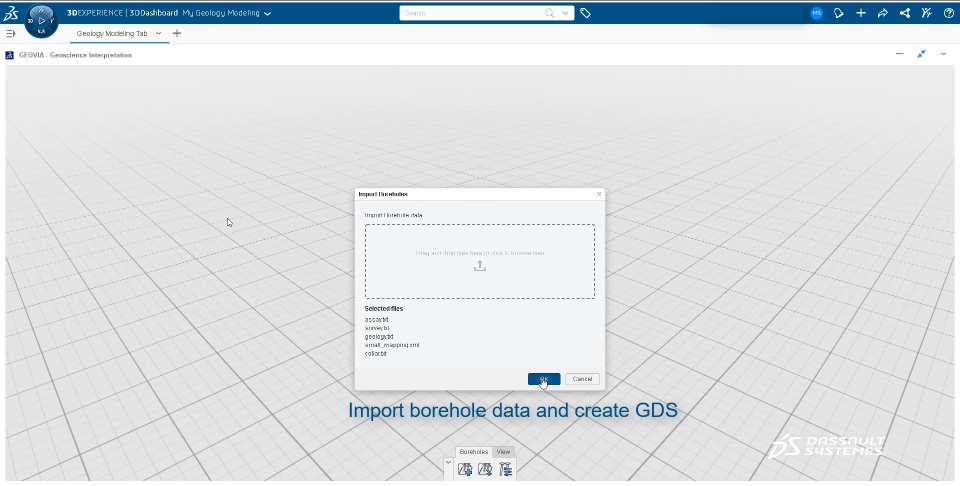Select the collar.txt file entry
960x486 pixels.
(376, 354)
